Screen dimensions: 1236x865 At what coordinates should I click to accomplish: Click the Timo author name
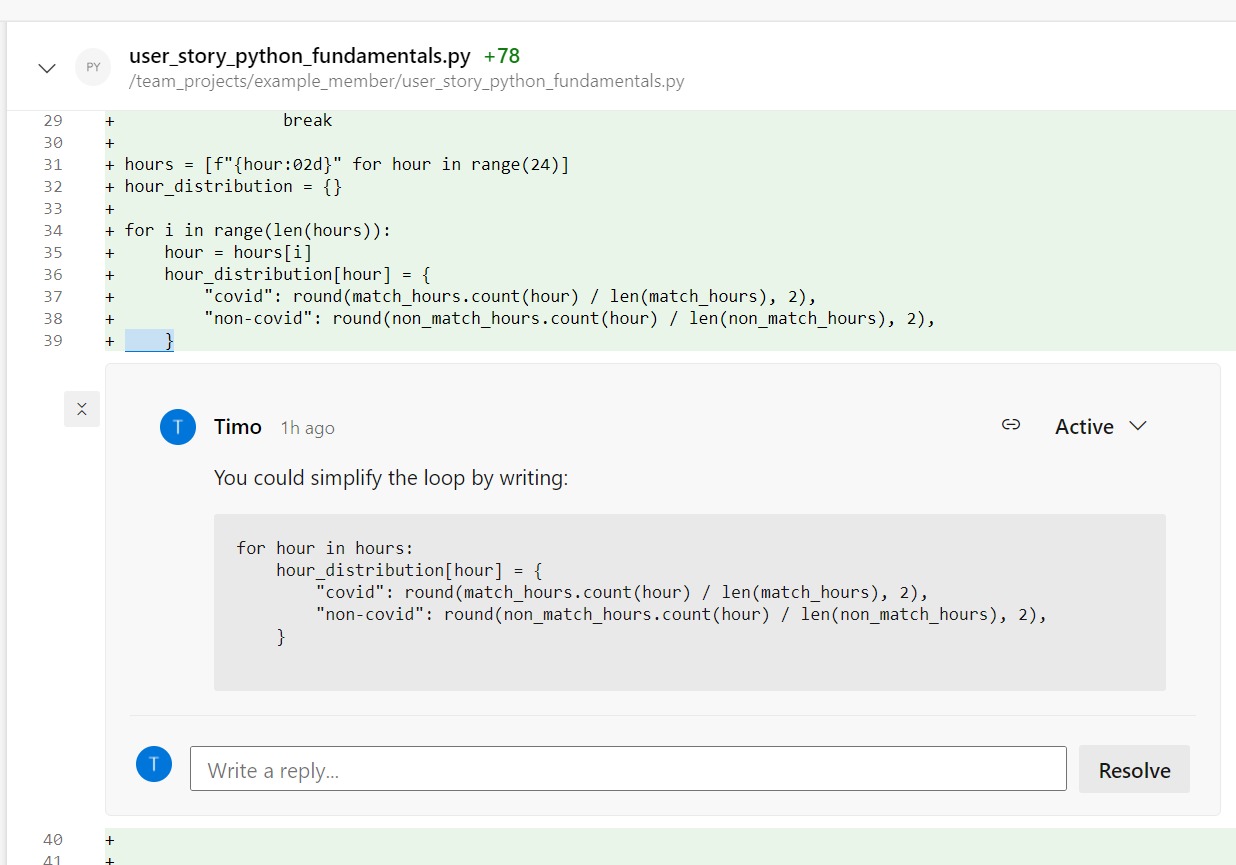pyautogui.click(x=238, y=427)
